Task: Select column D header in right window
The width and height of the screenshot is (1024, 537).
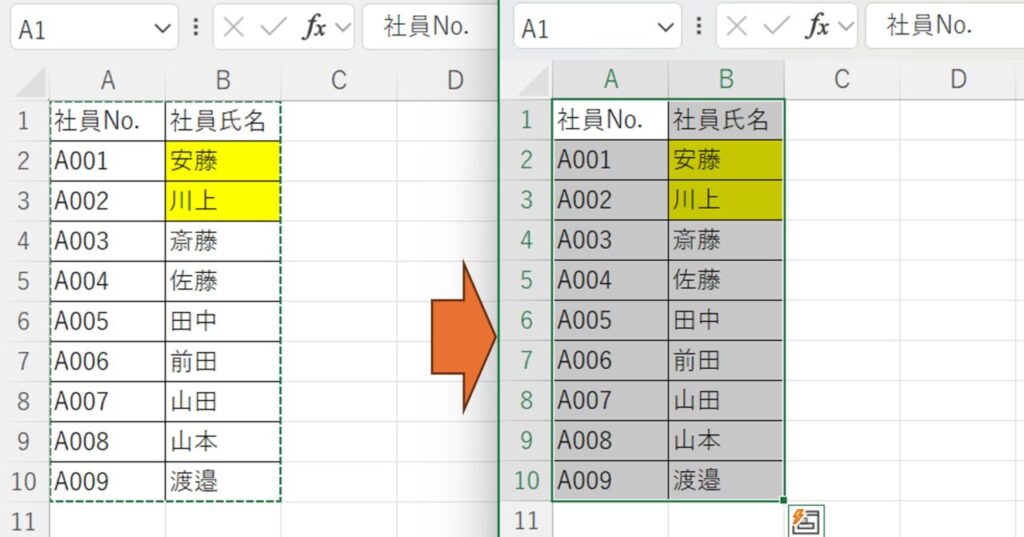Action: (x=958, y=80)
